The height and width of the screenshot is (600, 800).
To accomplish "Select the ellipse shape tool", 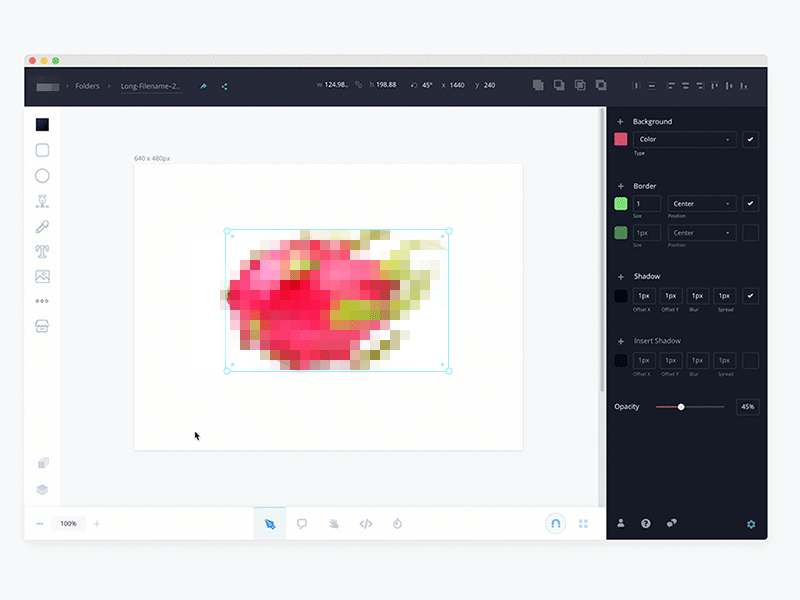I will tap(42, 176).
